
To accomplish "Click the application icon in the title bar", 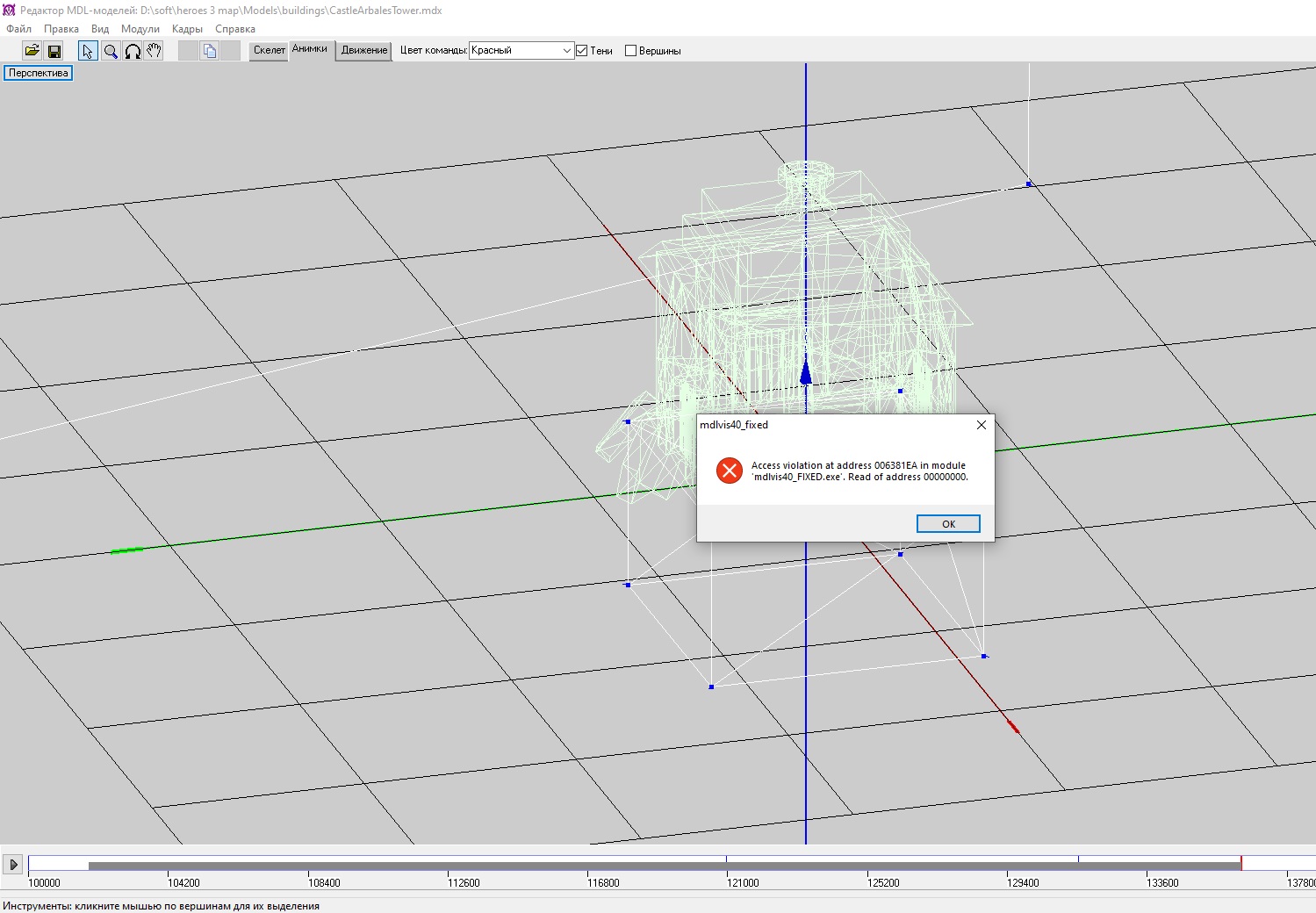I will 9,11.
